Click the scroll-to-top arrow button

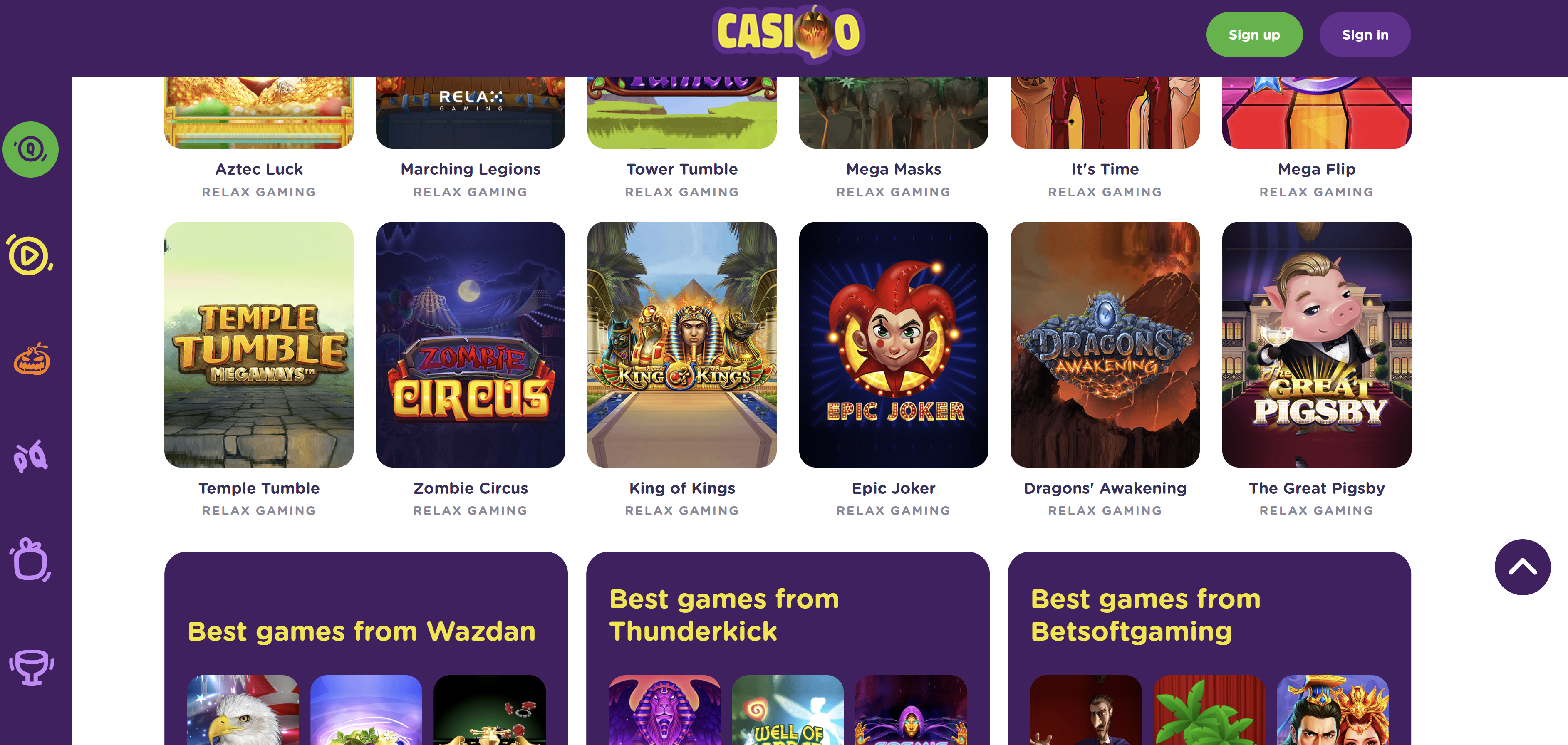[1522, 567]
